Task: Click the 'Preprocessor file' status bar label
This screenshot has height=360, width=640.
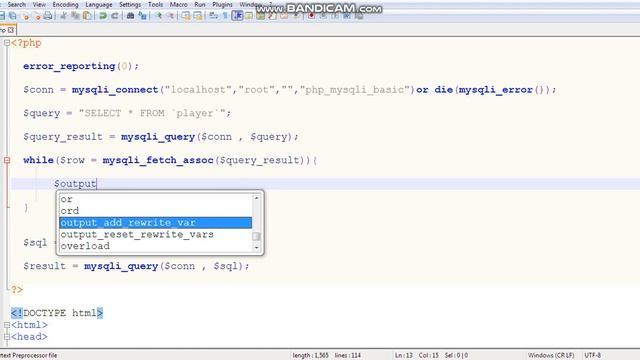Action: point(35,356)
